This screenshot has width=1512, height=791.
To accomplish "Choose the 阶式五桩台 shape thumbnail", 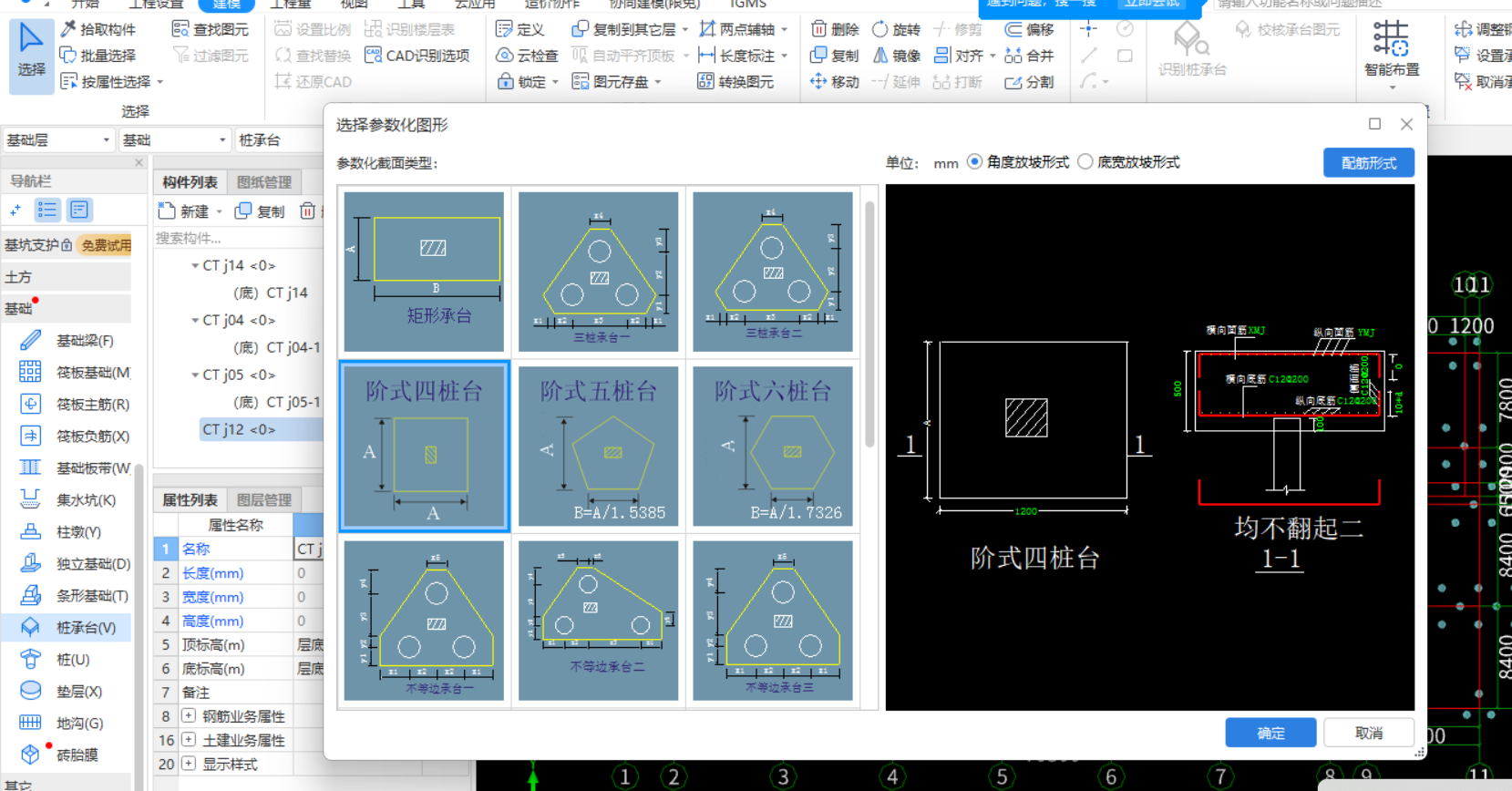I will (598, 447).
